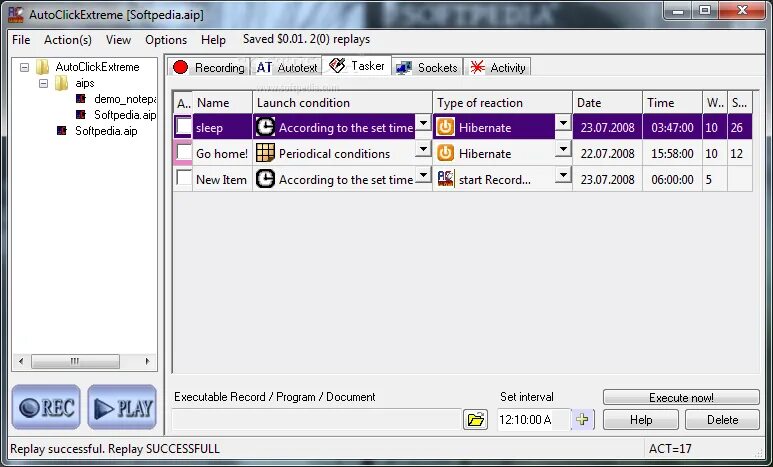Click the Hibernate power icon in the Go home! row
The image size is (773, 467).
click(x=445, y=153)
